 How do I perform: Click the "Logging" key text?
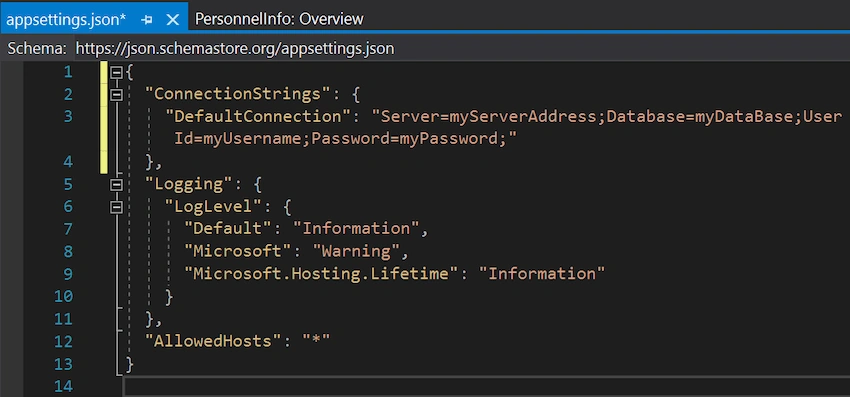[x=189, y=184]
